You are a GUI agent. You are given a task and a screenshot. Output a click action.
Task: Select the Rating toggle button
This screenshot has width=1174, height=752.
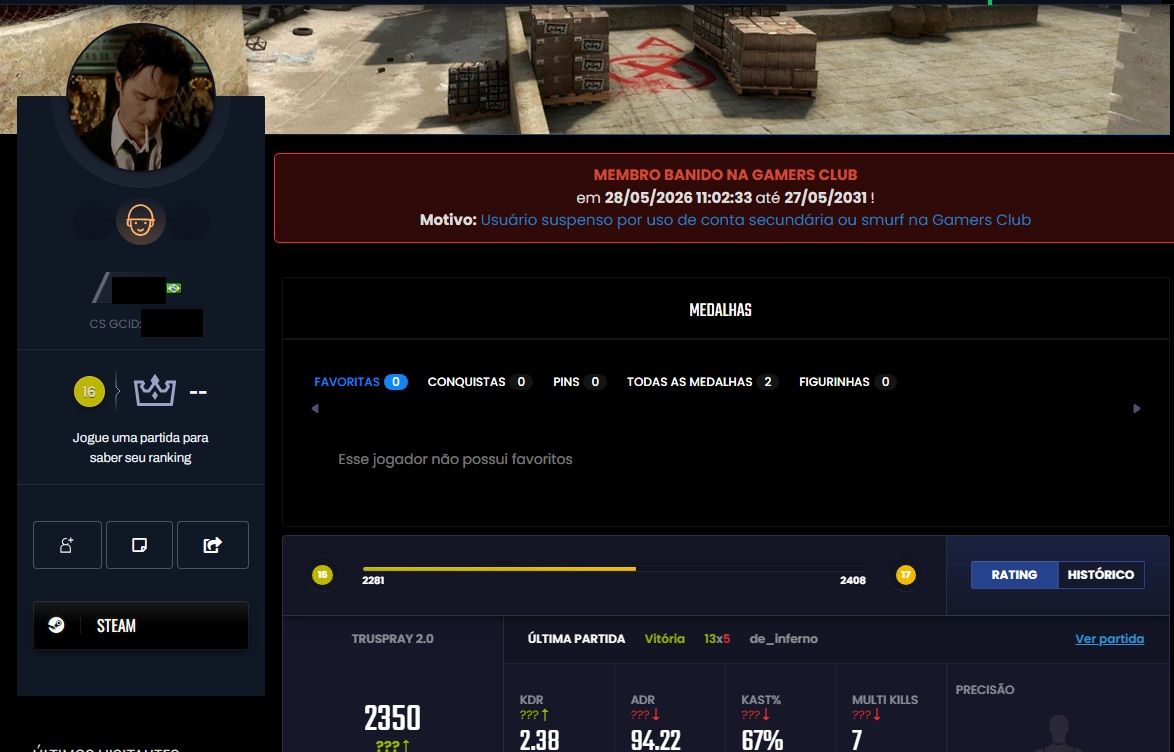tap(1015, 574)
